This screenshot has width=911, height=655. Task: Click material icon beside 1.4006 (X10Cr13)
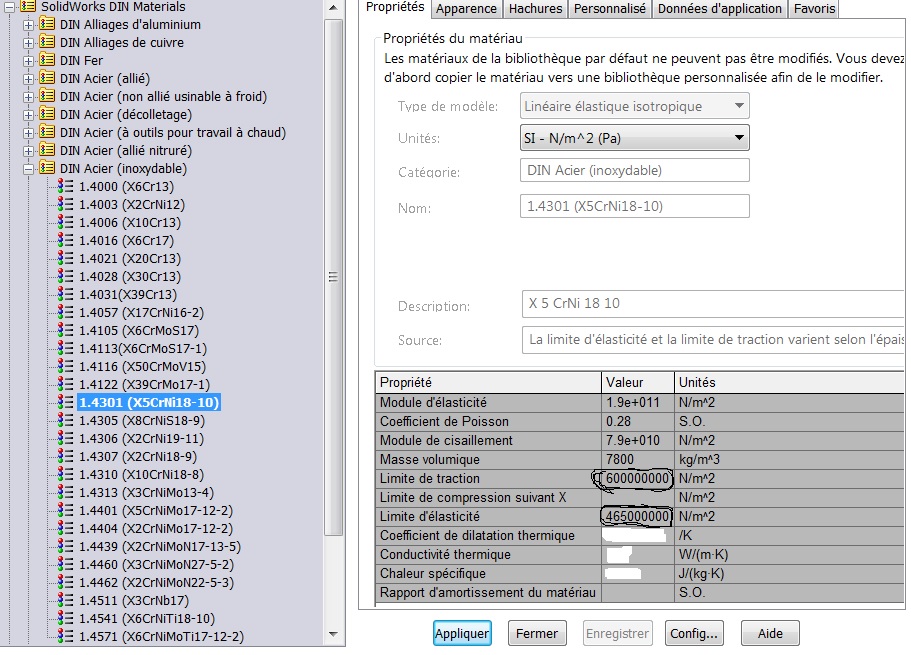pos(66,223)
